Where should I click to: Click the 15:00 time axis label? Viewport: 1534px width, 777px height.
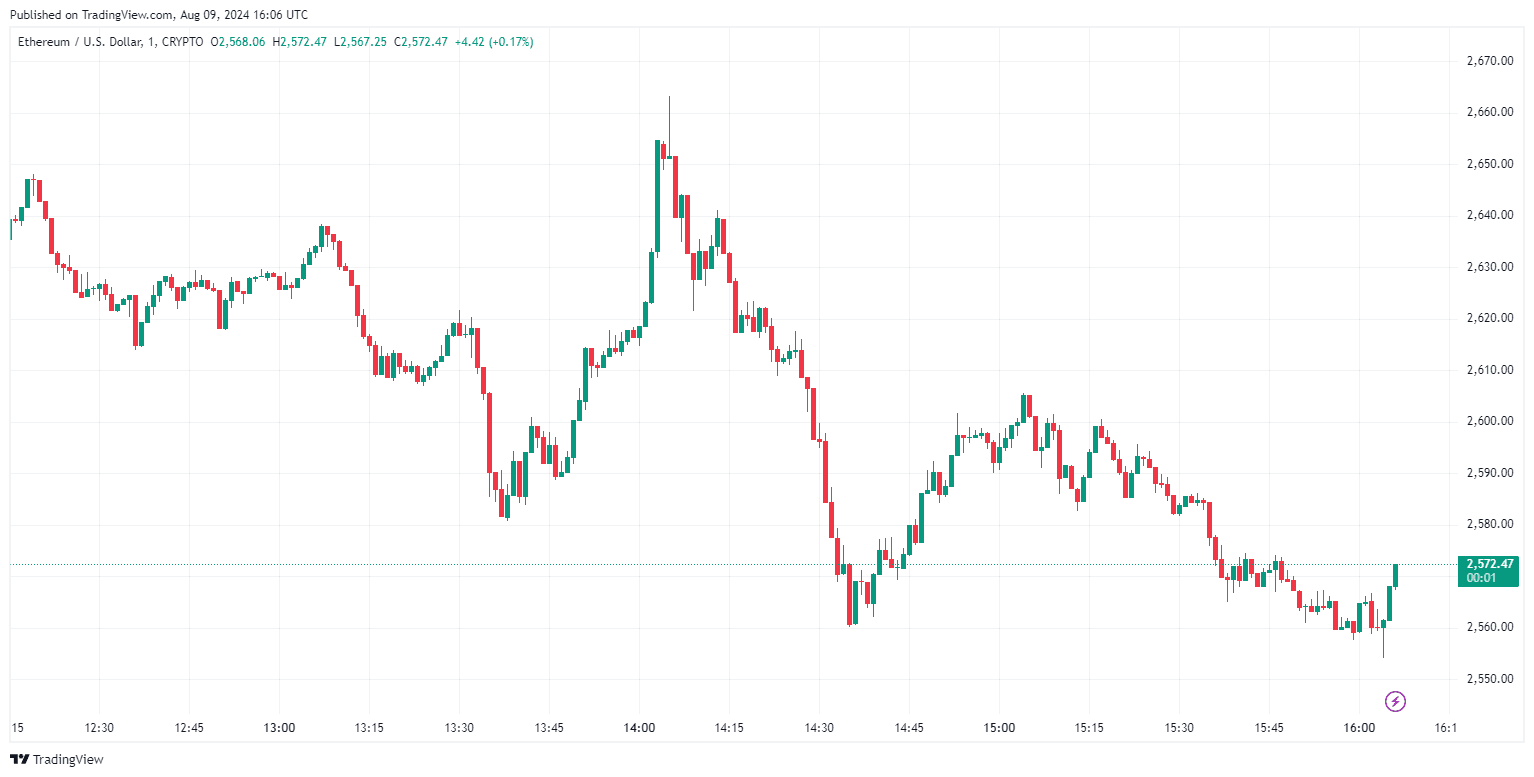click(999, 728)
